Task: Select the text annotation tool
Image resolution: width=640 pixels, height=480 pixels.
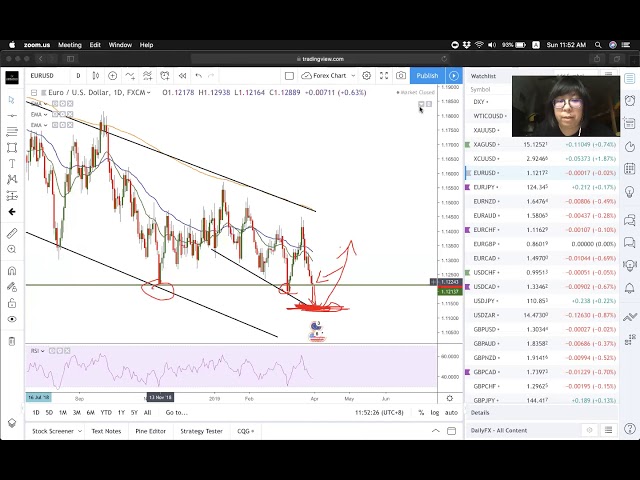Action: (12, 163)
